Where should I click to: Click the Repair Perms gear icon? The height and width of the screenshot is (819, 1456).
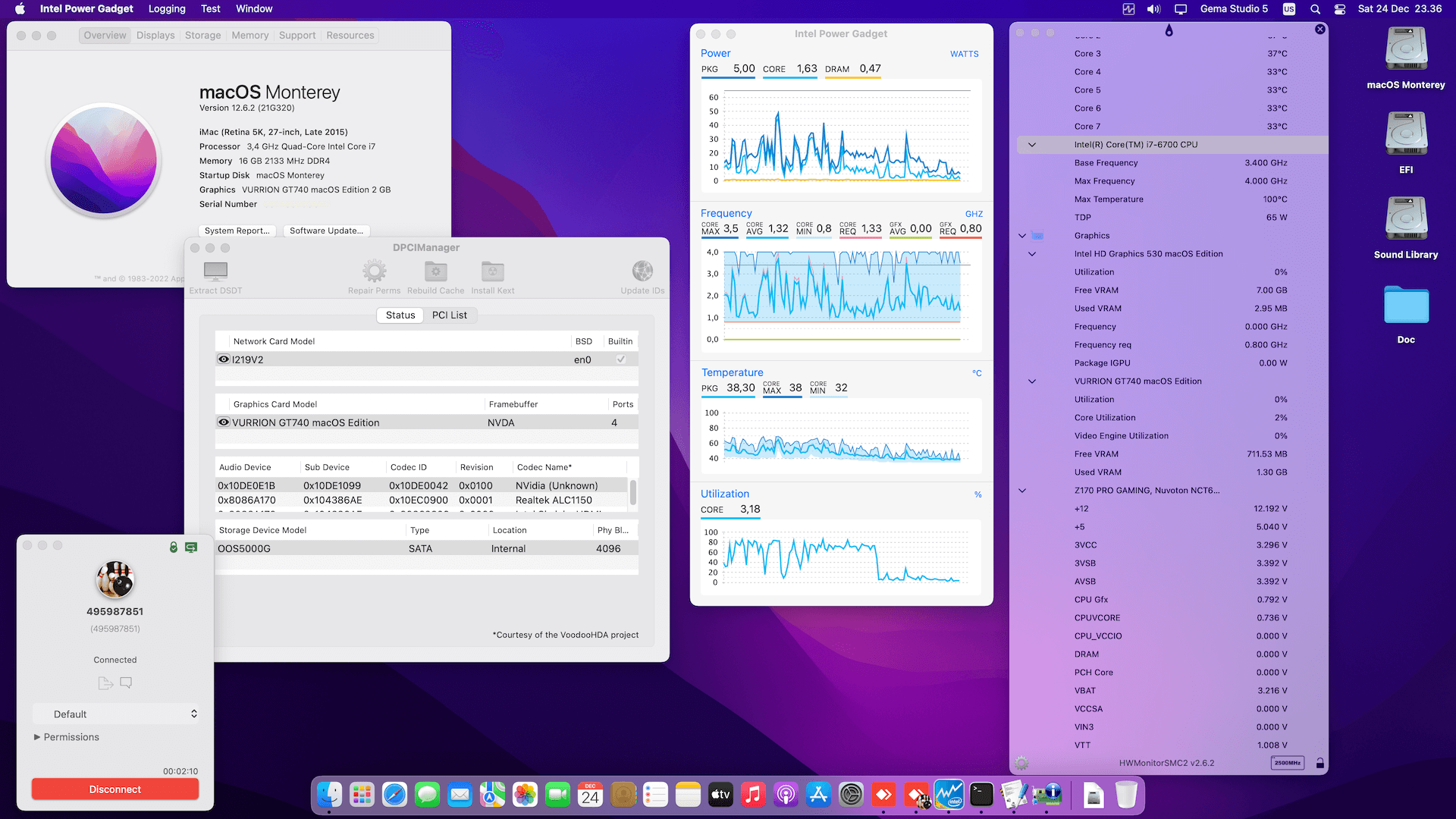coord(374,271)
